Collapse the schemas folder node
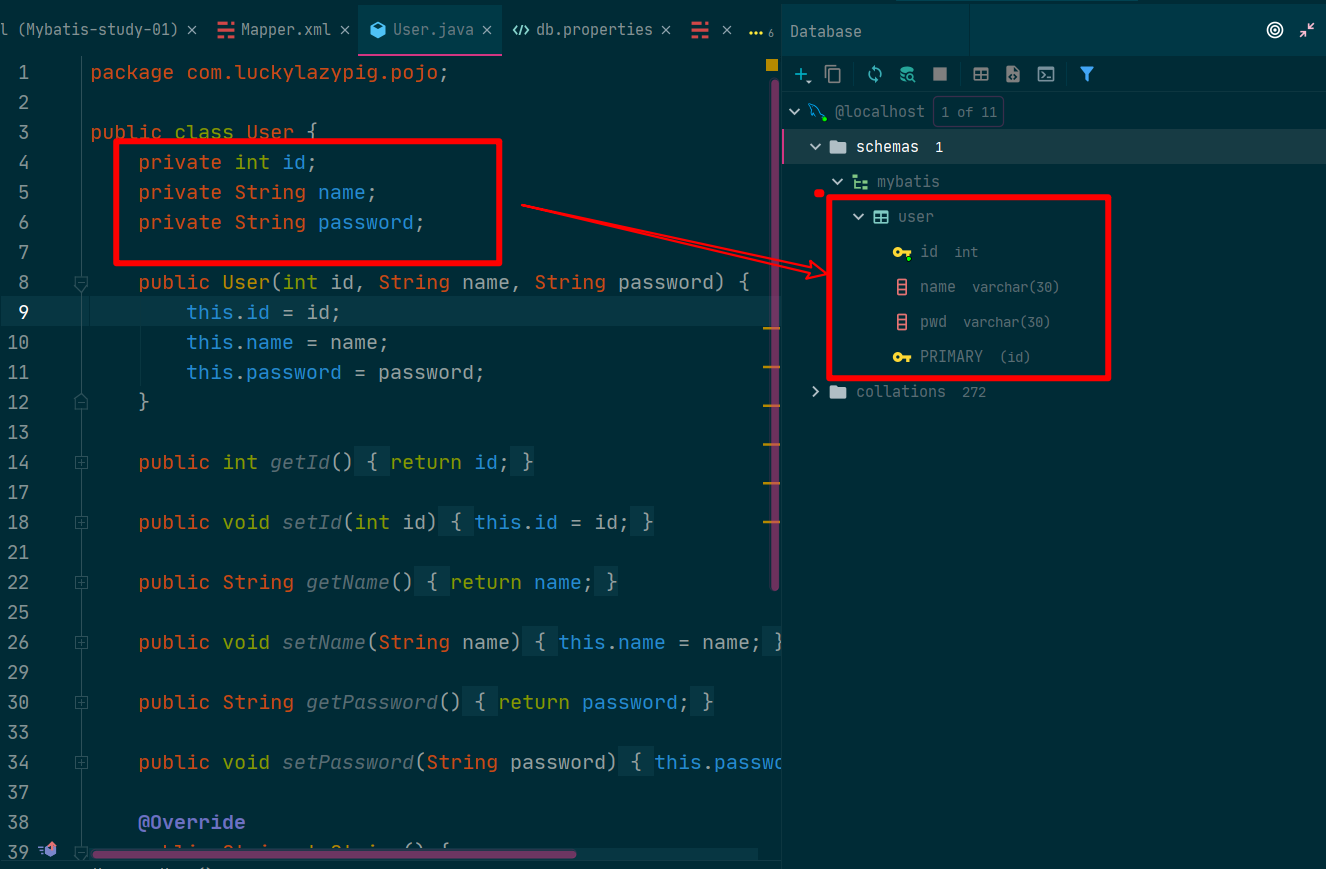Screen dimensions: 1326x869 [x=816, y=147]
